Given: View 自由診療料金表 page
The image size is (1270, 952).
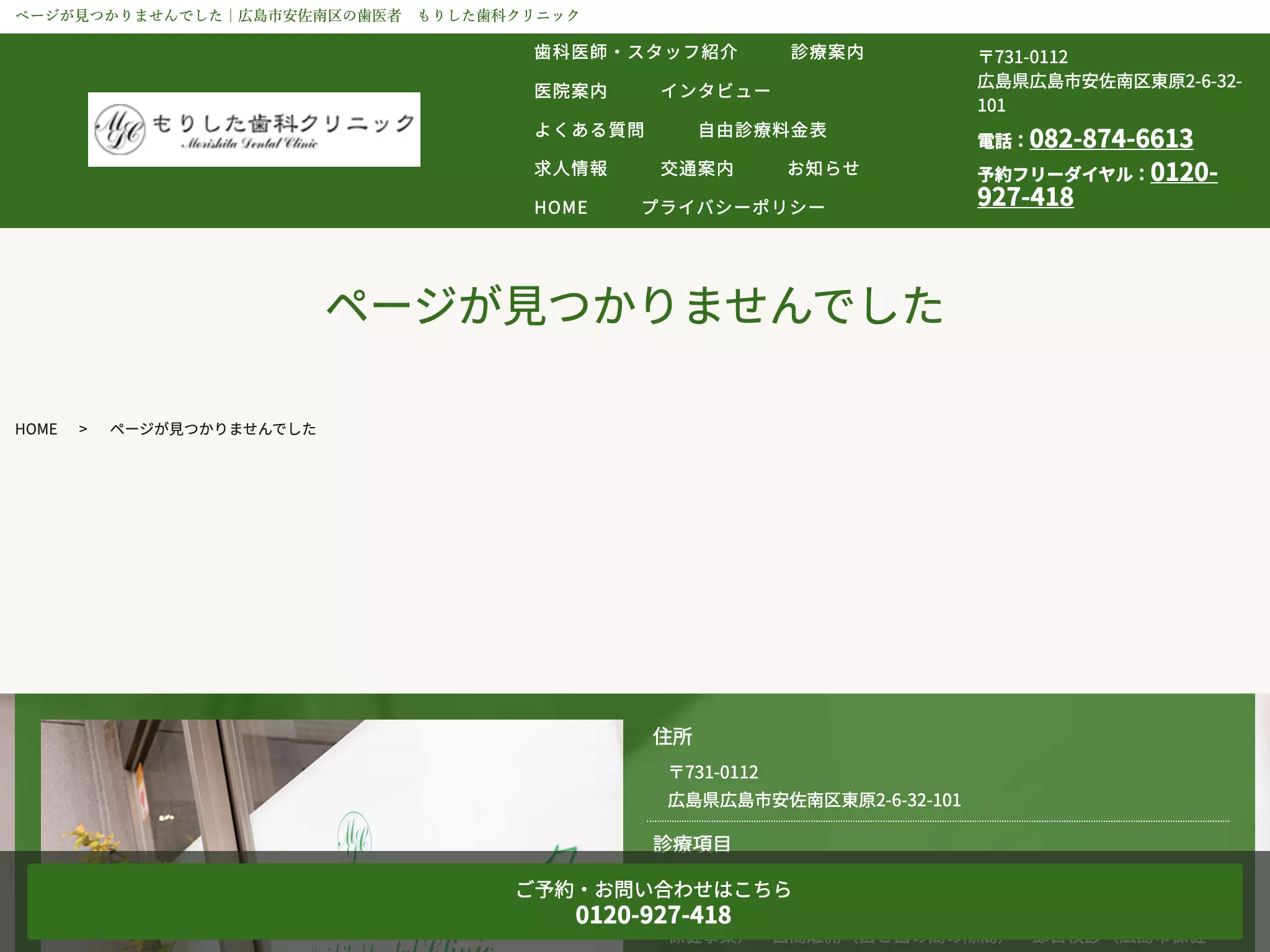Looking at the screenshot, I should point(763,130).
